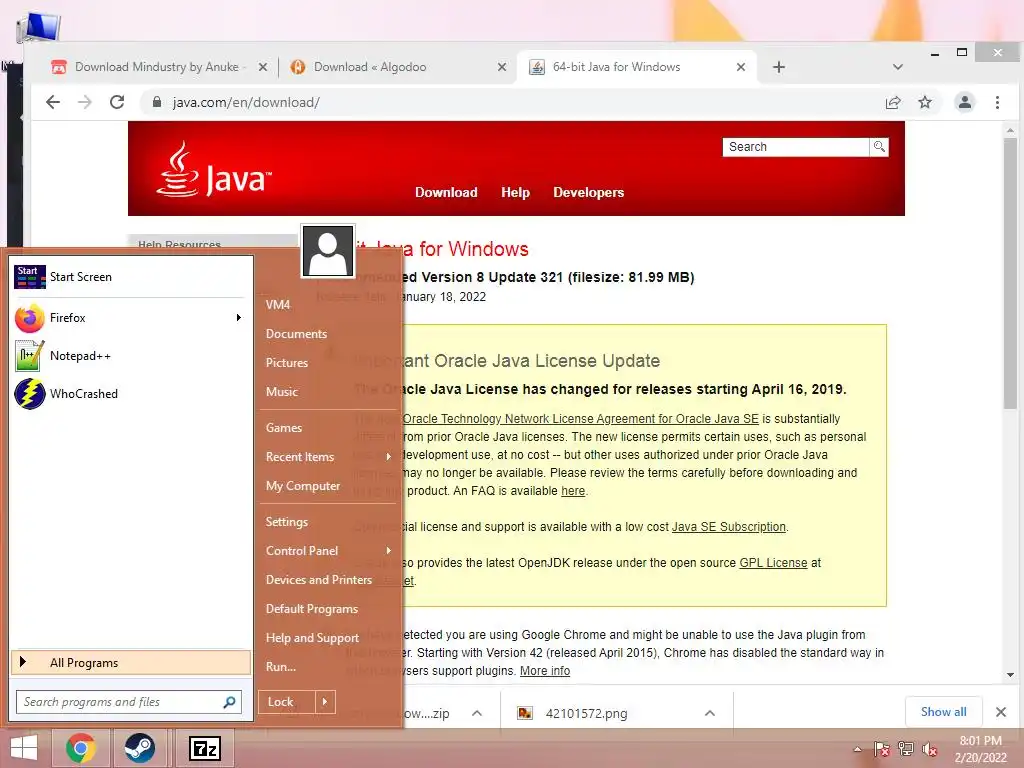Open My Computer from start menu
This screenshot has width=1024, height=768.
[302, 486]
